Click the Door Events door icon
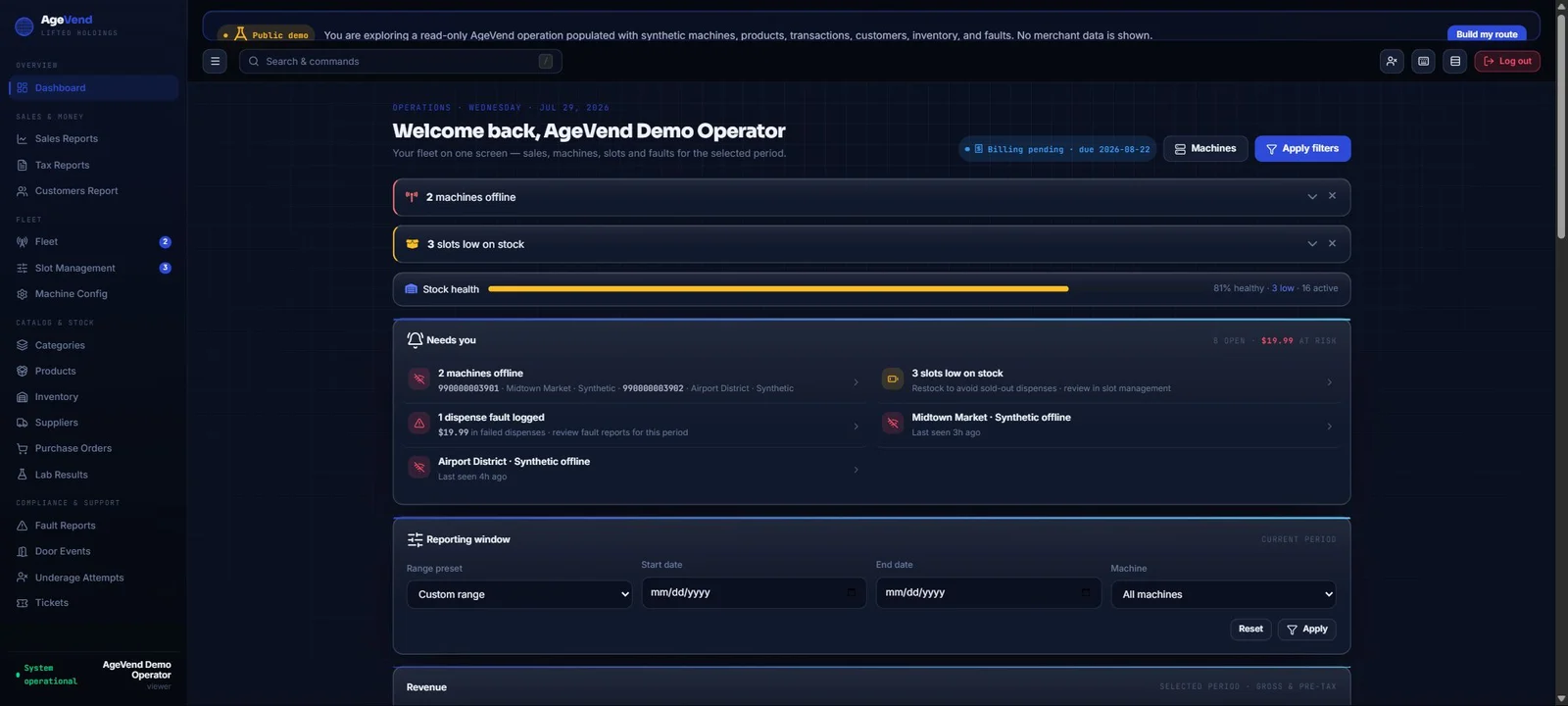This screenshot has width=1568, height=706. click(x=23, y=551)
